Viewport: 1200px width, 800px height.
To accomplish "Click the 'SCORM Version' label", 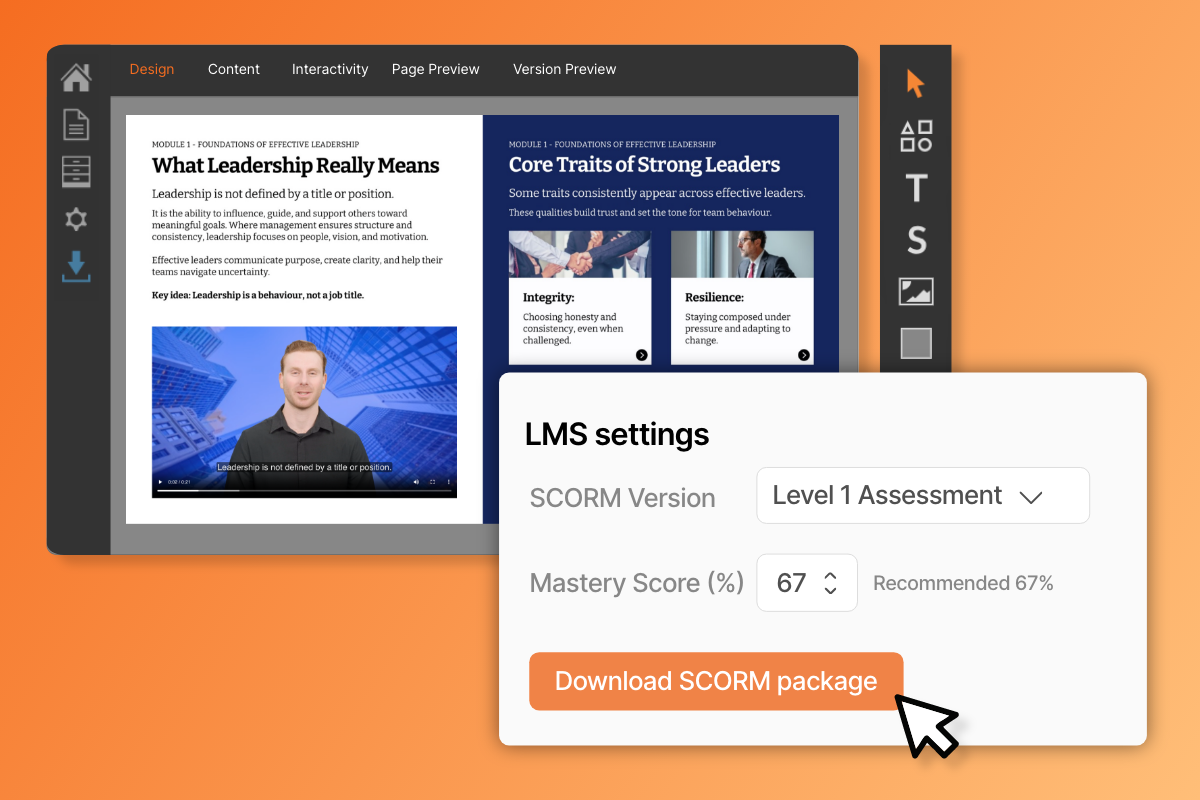I will click(x=623, y=498).
